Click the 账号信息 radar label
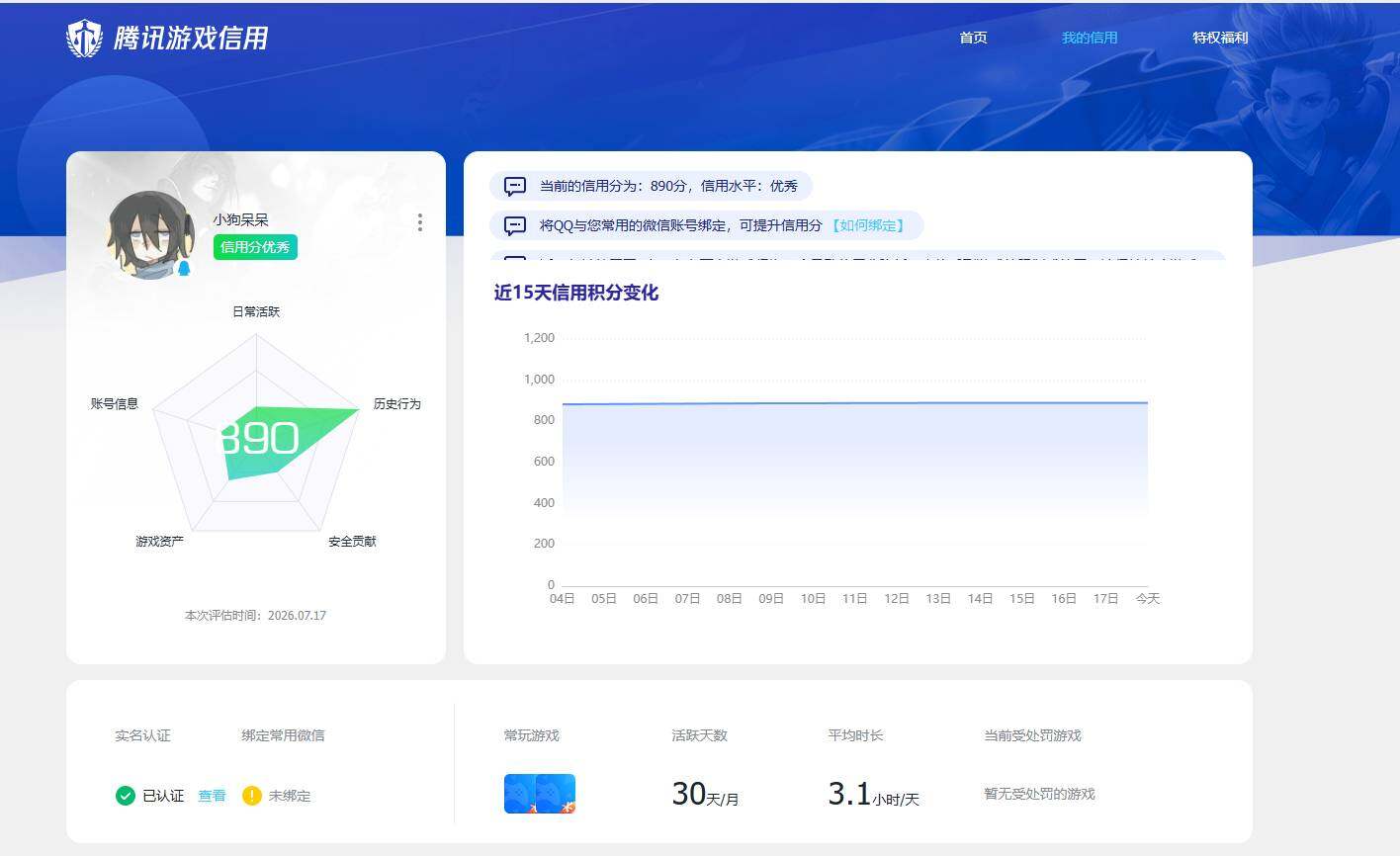The width and height of the screenshot is (1400, 856). click(x=115, y=403)
